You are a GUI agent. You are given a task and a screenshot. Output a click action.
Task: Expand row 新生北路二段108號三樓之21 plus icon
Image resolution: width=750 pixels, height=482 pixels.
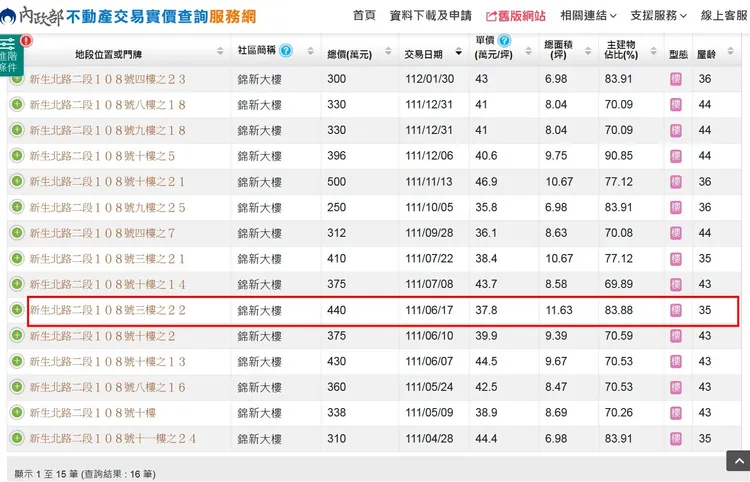click(x=17, y=258)
